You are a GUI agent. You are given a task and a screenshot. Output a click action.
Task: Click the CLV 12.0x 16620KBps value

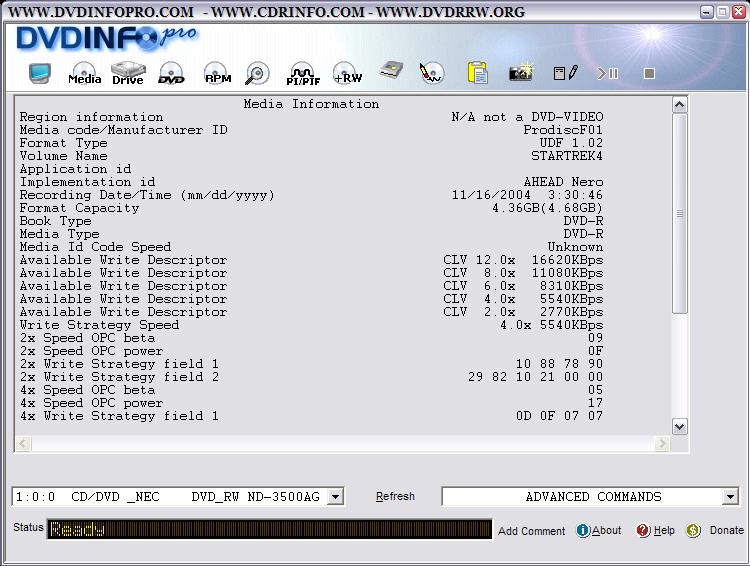[523, 260]
